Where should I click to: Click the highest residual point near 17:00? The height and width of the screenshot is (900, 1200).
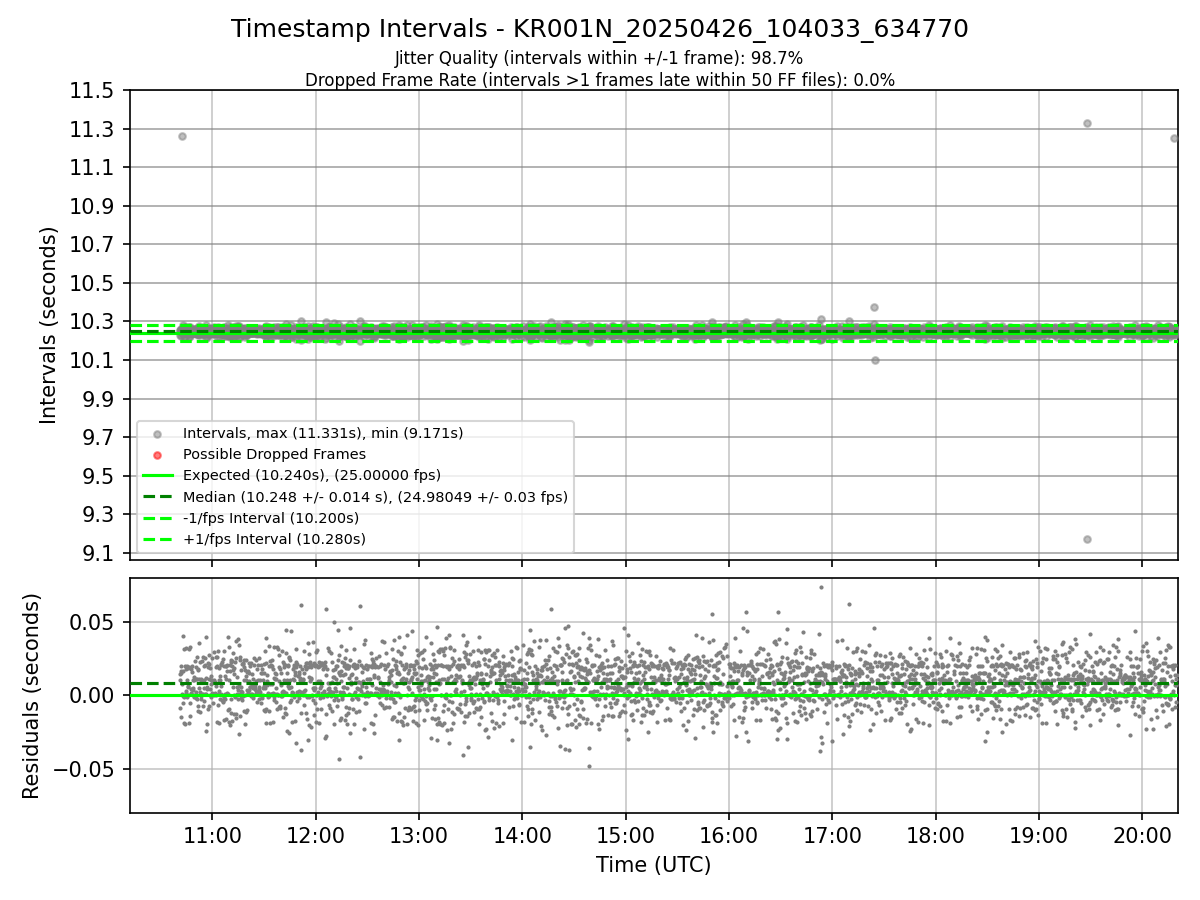(821, 587)
